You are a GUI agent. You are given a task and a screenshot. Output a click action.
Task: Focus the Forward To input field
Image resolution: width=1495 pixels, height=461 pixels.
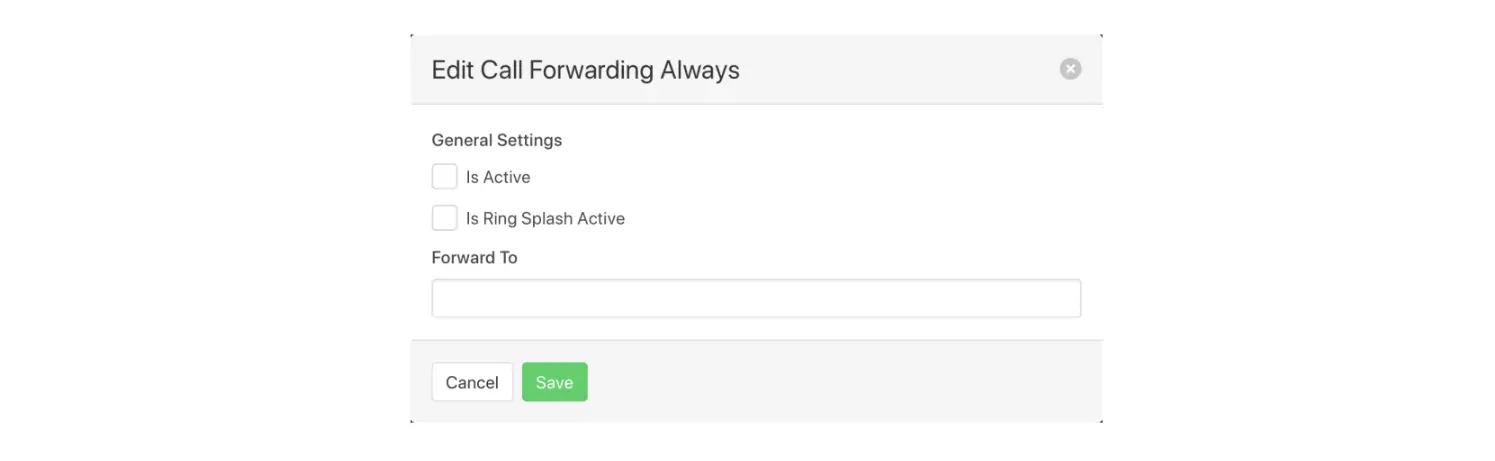[x=756, y=298]
